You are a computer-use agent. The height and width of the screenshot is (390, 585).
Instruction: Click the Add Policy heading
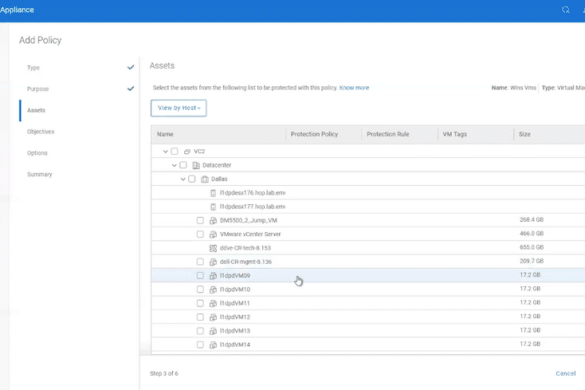tap(40, 40)
